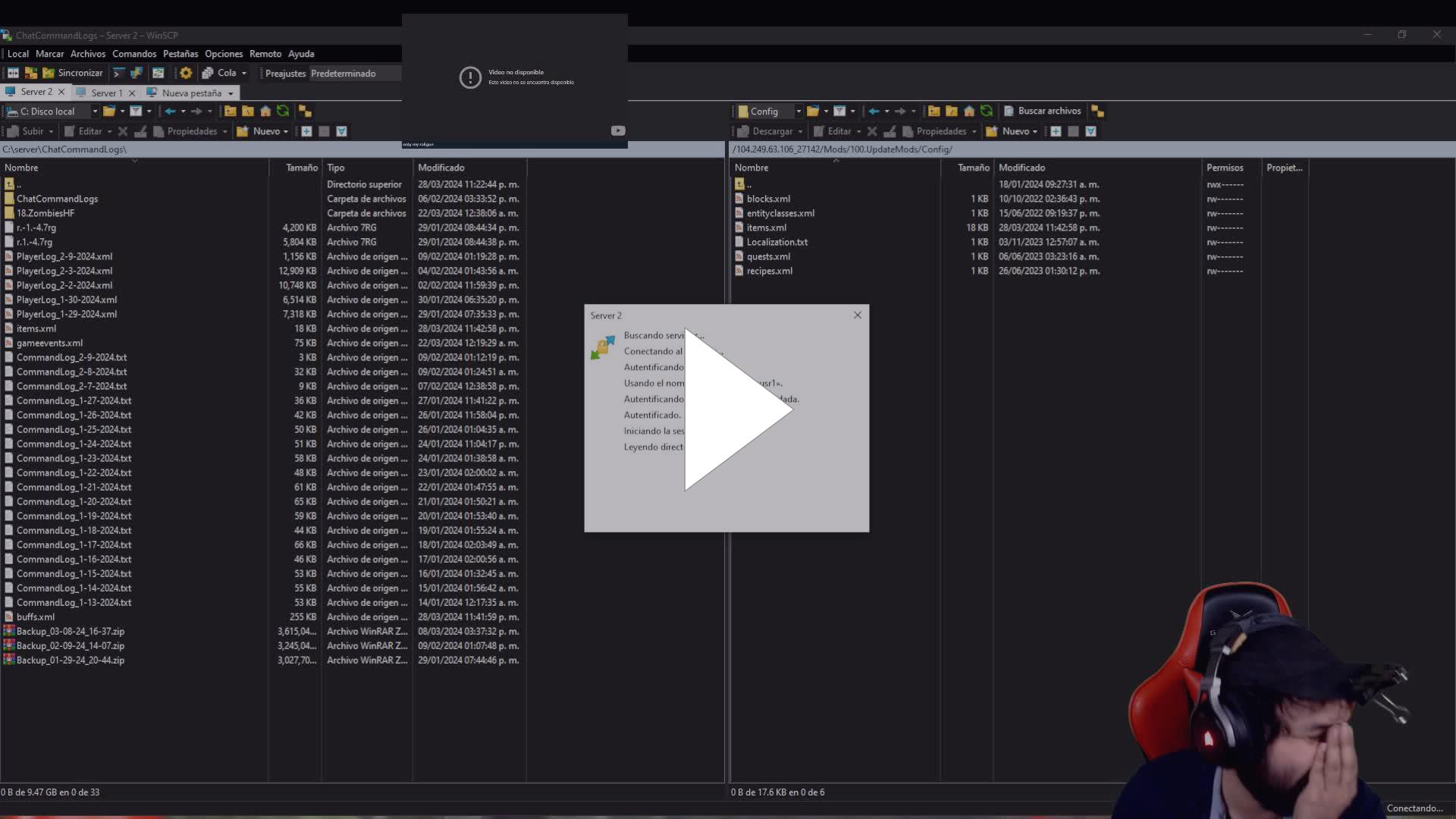Switch to the Server 1 tab
The height and width of the screenshot is (819, 1456).
click(105, 93)
